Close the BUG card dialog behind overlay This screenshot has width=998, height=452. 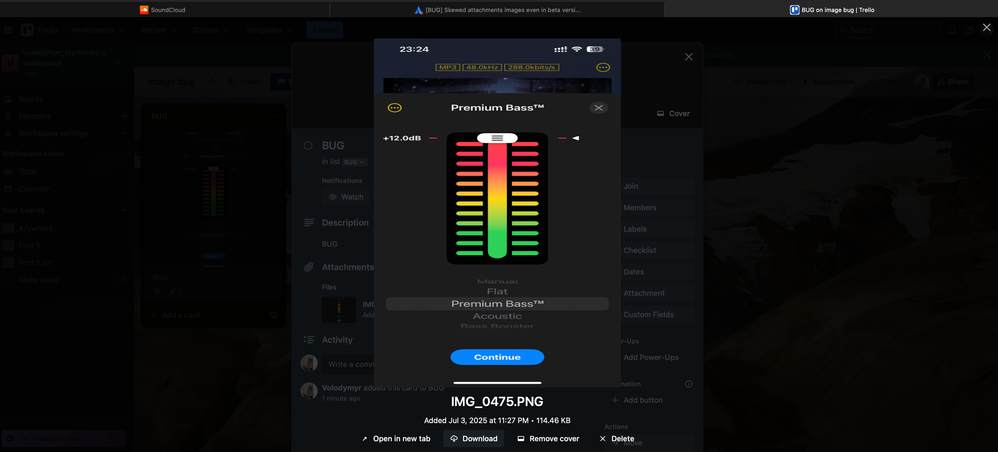[x=688, y=57]
